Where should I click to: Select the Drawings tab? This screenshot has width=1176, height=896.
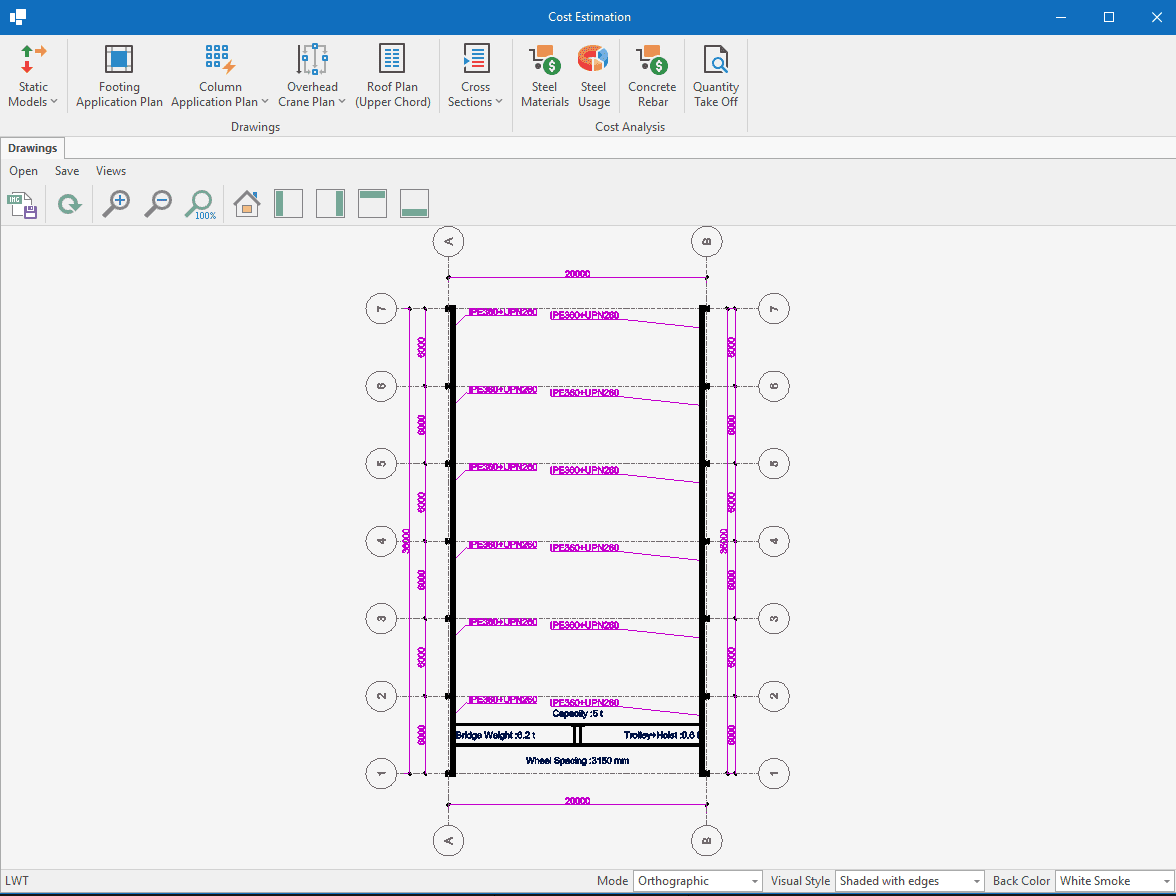click(33, 148)
